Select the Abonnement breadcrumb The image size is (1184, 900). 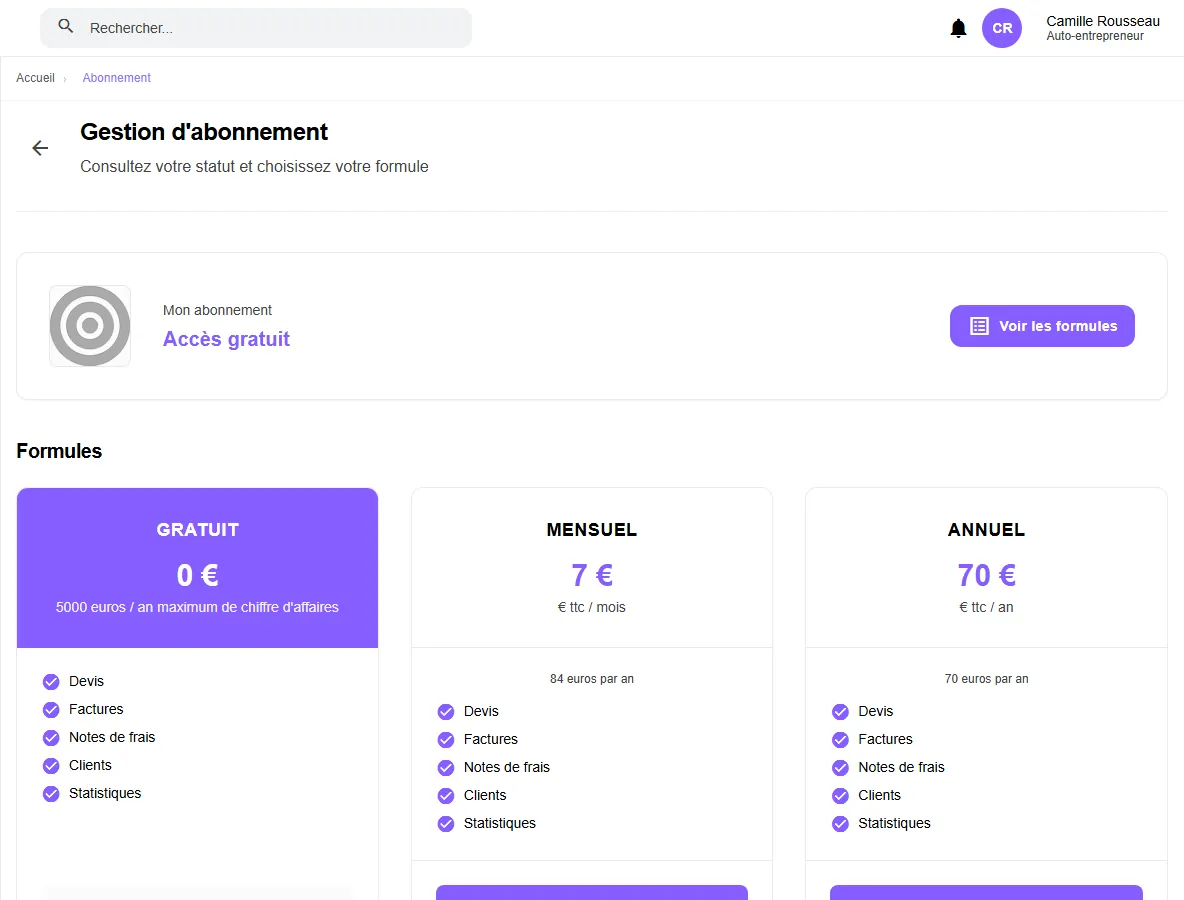click(116, 78)
